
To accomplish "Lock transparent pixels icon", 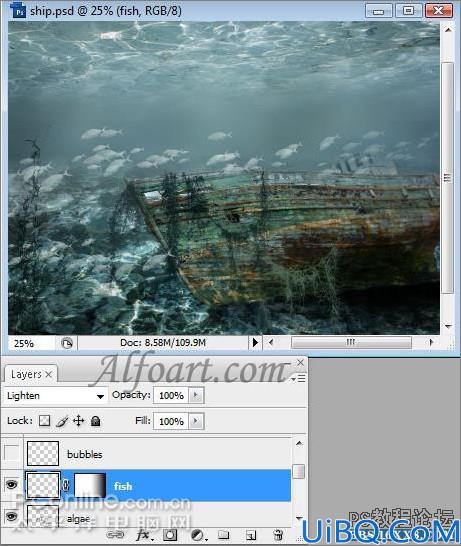I will tap(44, 421).
